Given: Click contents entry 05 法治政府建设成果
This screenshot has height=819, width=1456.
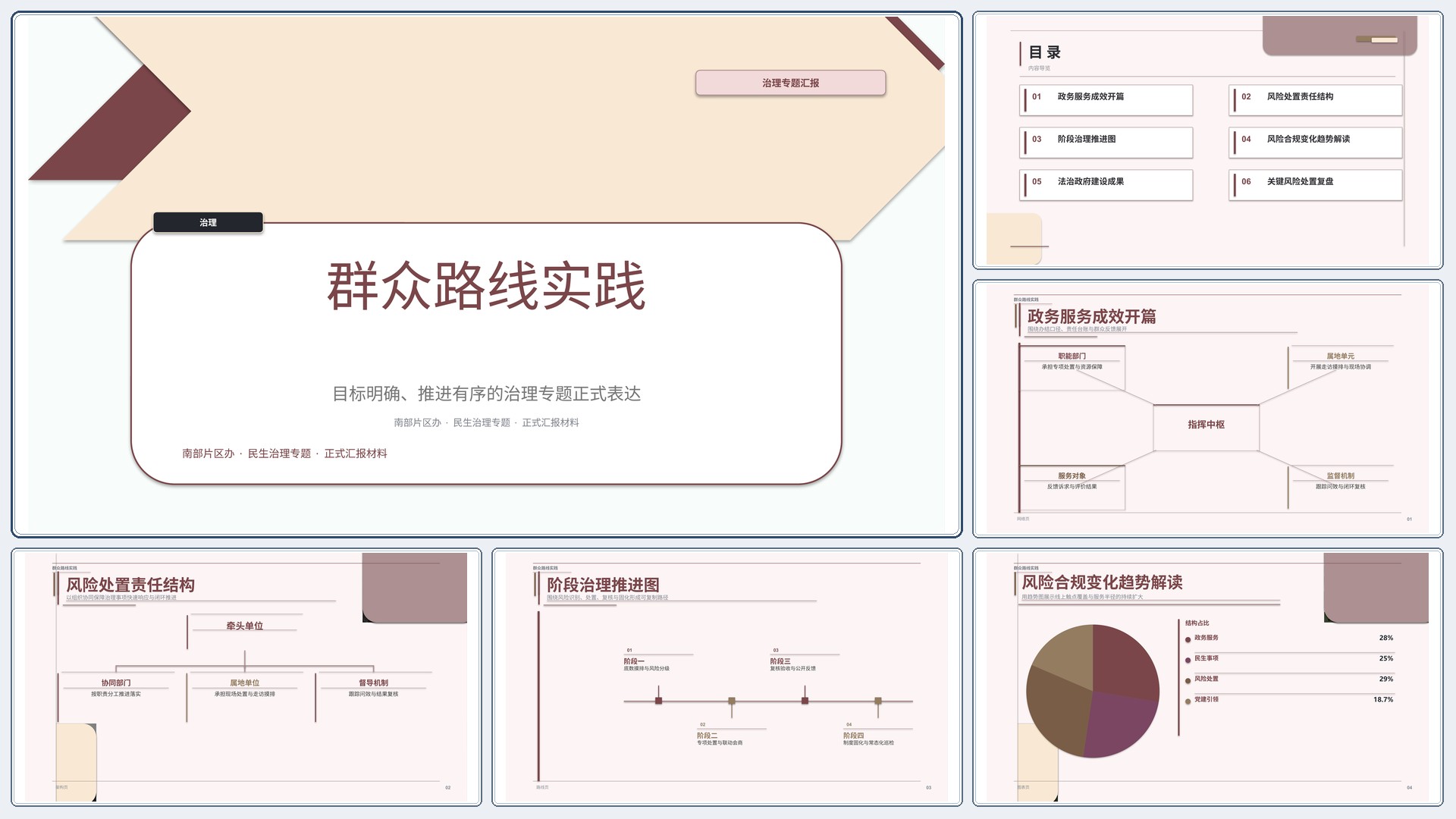Looking at the screenshot, I should click(x=1106, y=184).
